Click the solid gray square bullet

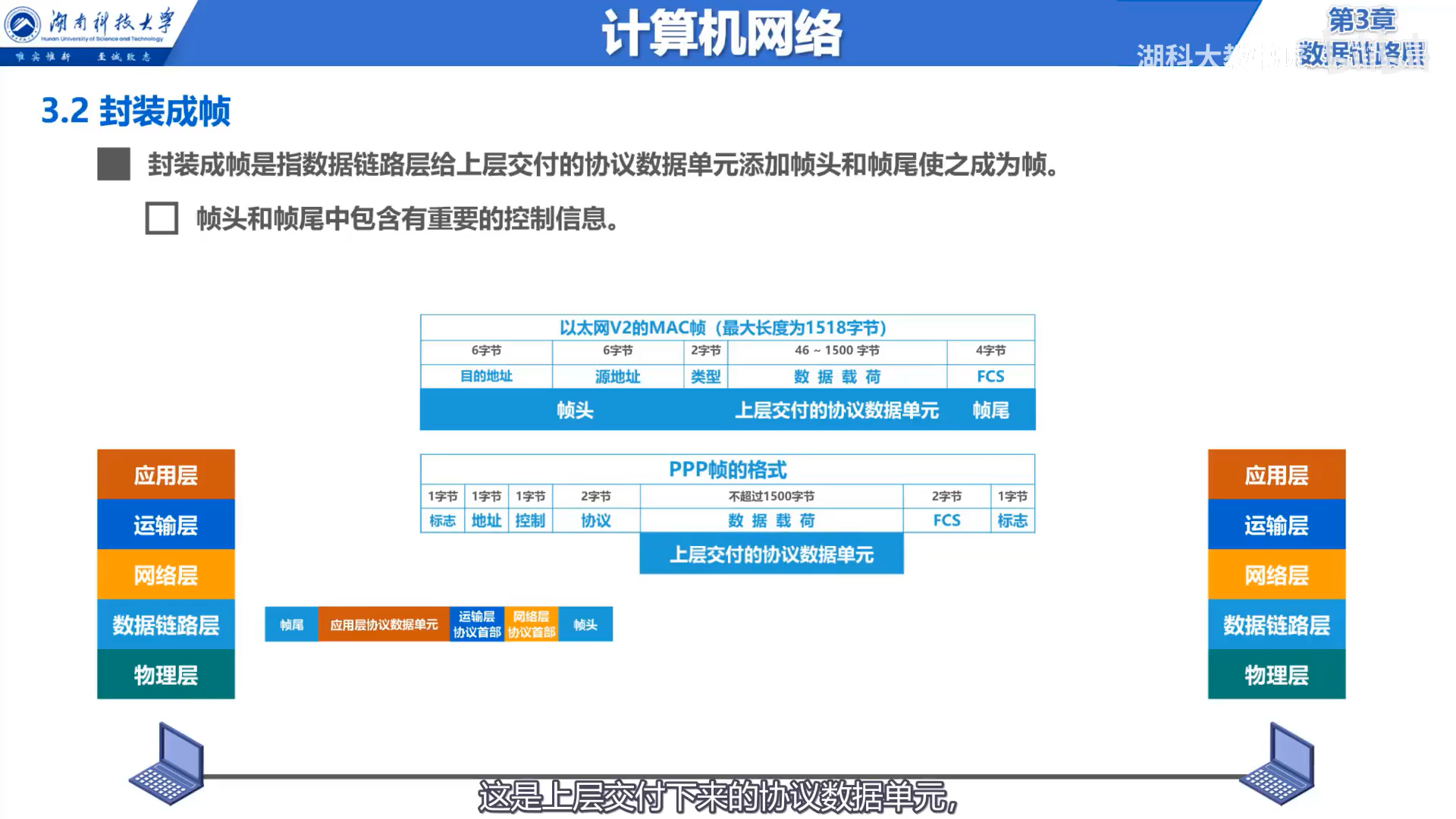click(x=114, y=164)
